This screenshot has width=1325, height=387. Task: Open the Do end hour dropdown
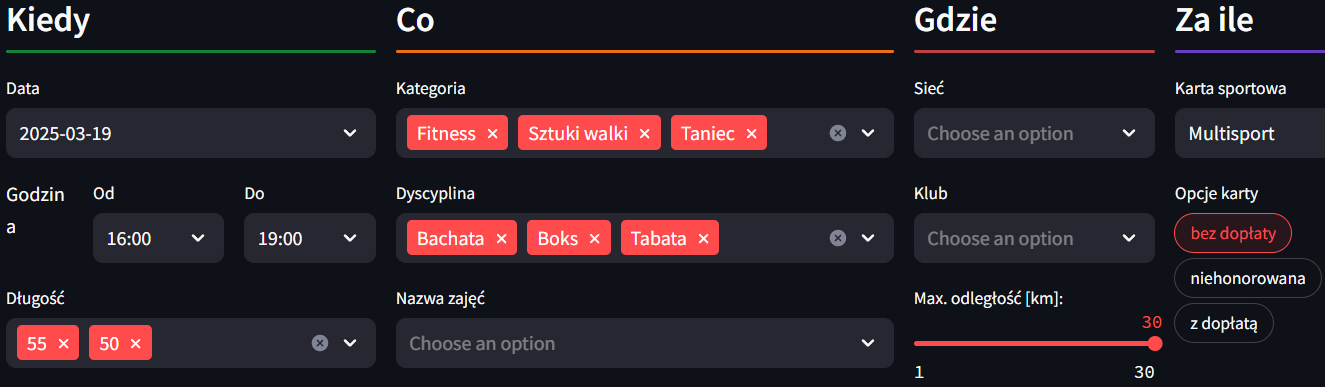coord(310,238)
